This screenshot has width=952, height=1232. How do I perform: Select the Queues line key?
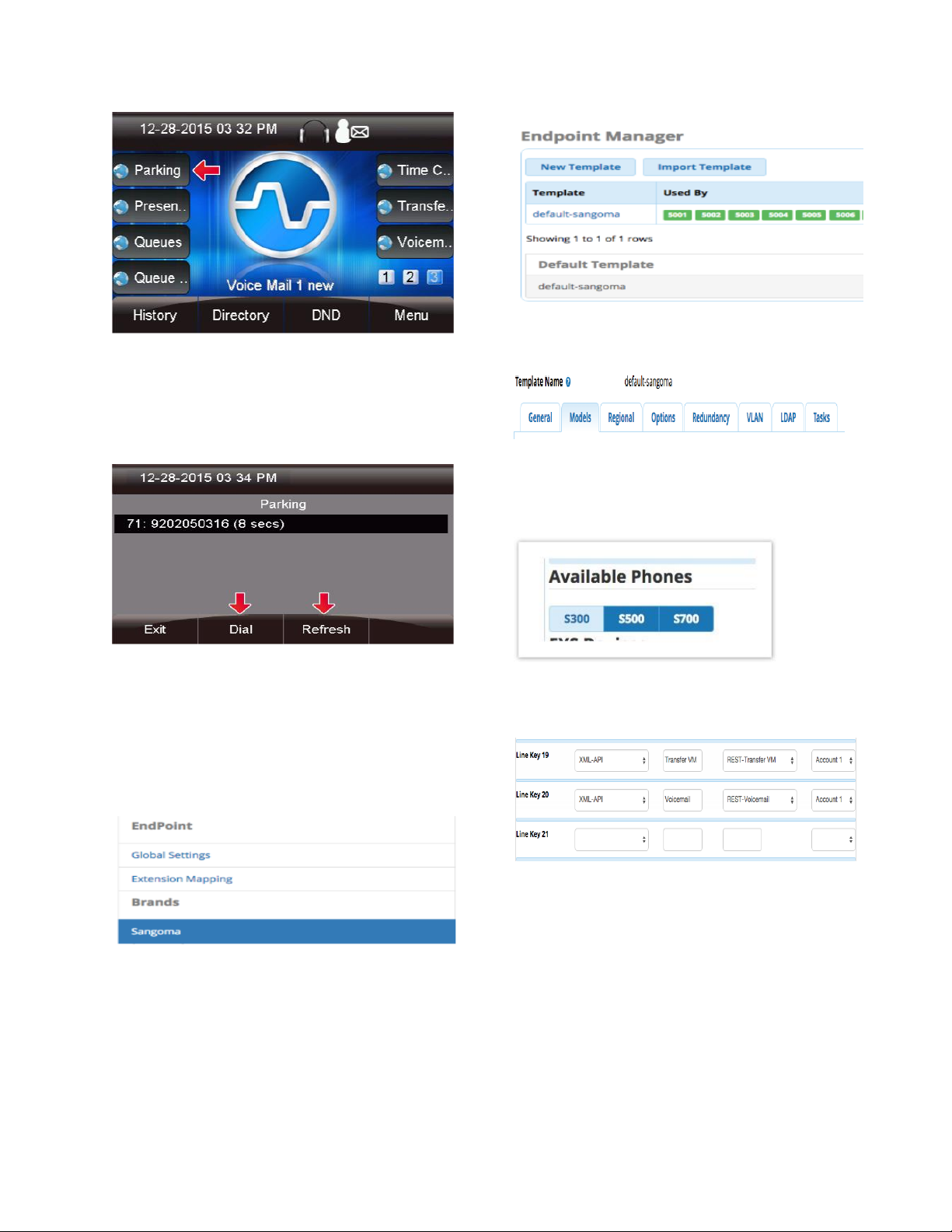point(151,242)
